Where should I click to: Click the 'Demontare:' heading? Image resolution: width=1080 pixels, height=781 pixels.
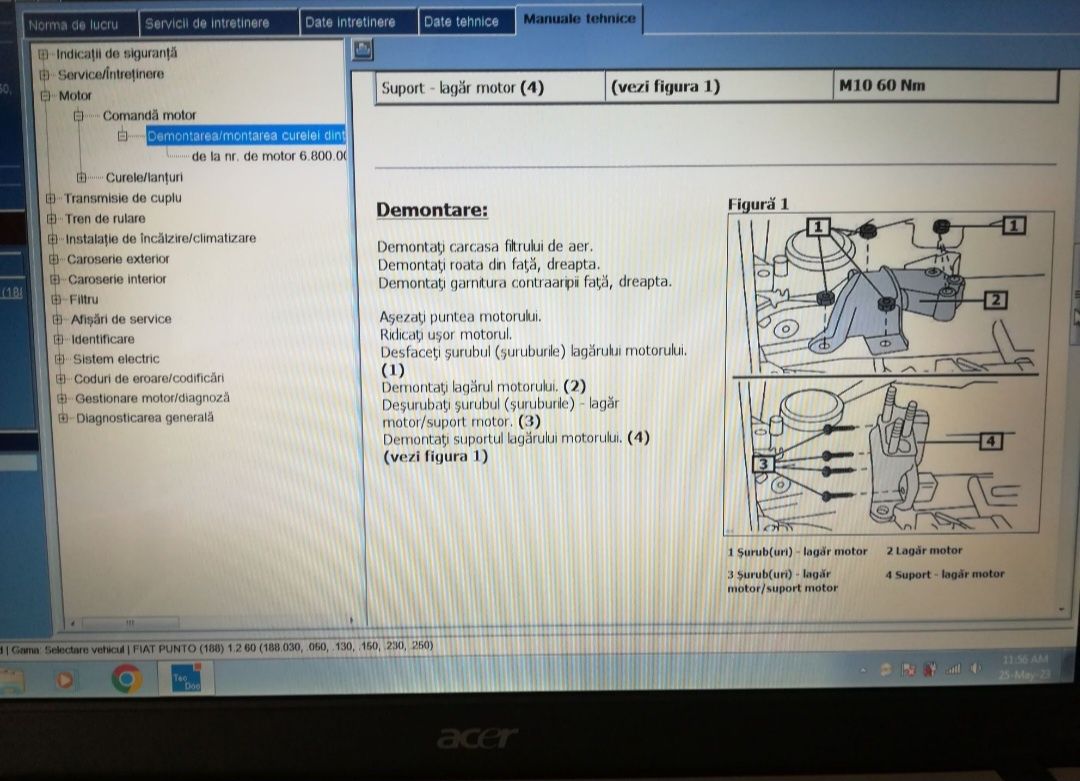pos(432,209)
